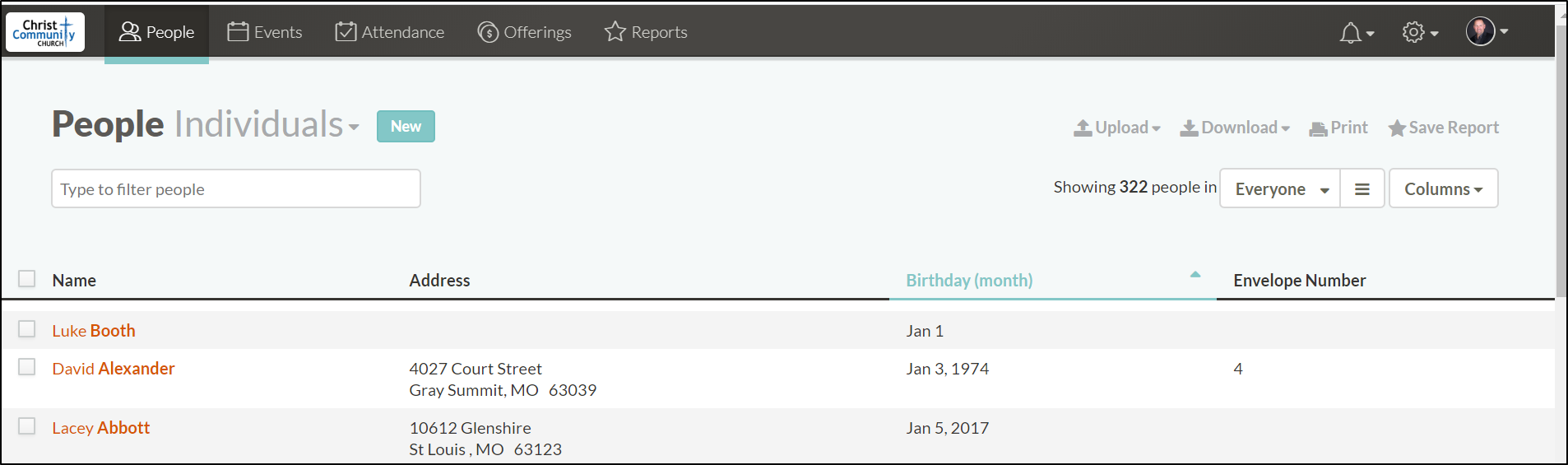This screenshot has width=1568, height=465.
Task: Go to the Events tab
Action: click(265, 32)
